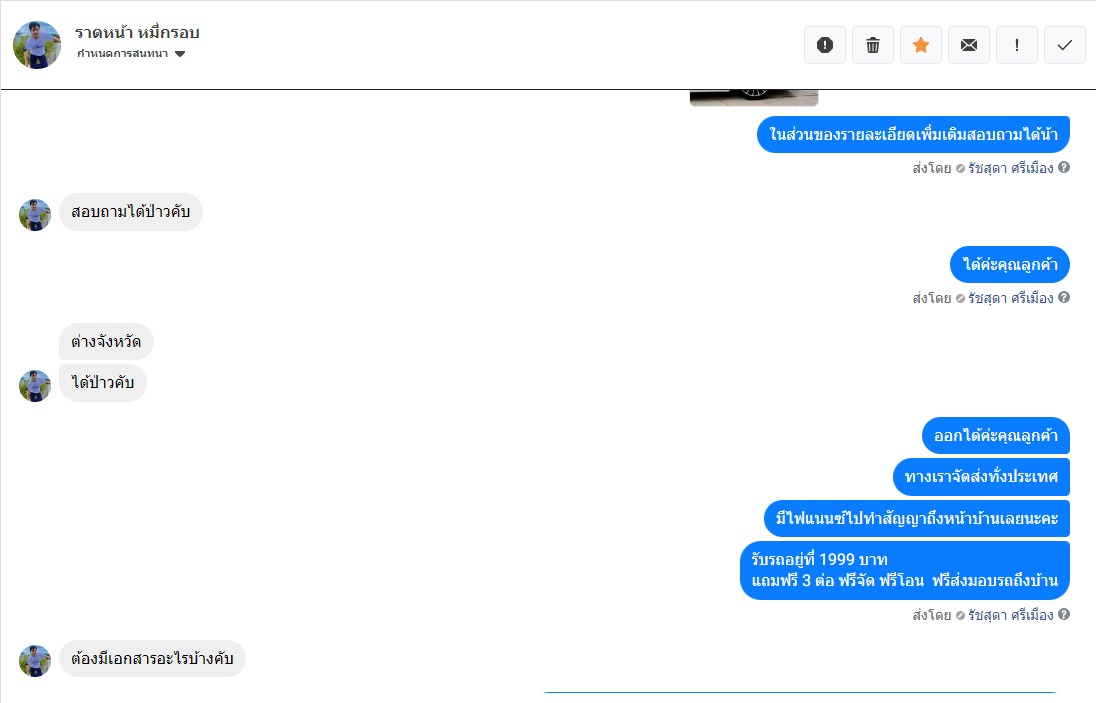Click avatar next to ต้องมีเอกสารอะไรบ้างคับ
1096x703 pixels.
35,660
